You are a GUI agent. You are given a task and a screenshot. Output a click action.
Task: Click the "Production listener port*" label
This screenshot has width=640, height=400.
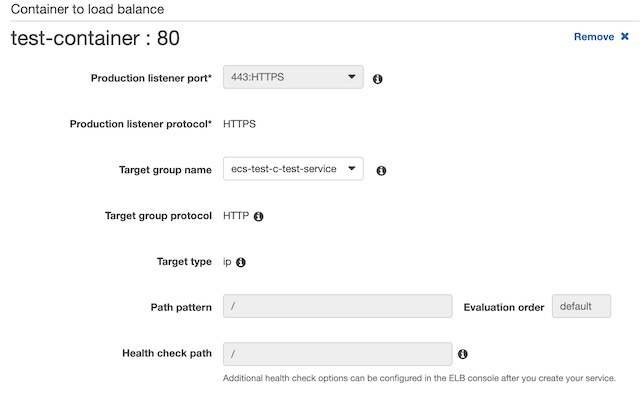click(151, 78)
